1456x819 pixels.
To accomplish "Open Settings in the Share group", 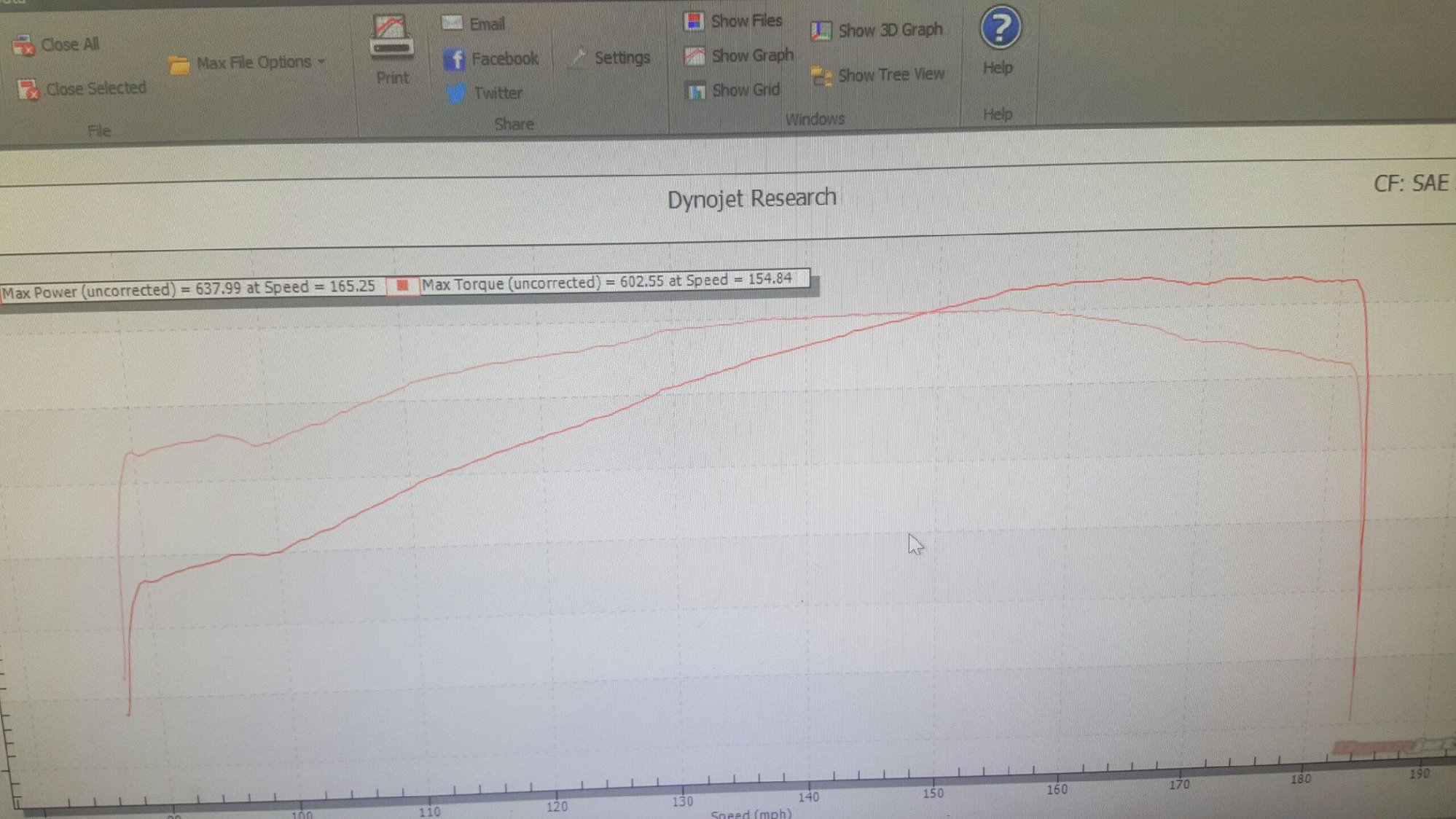I will pos(608,58).
